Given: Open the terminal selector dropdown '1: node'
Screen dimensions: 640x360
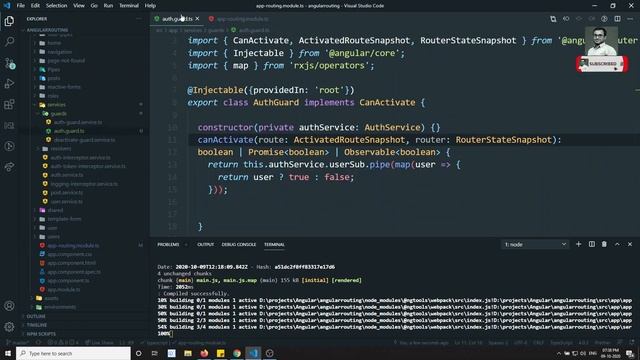Looking at the screenshot, I should click(x=535, y=244).
